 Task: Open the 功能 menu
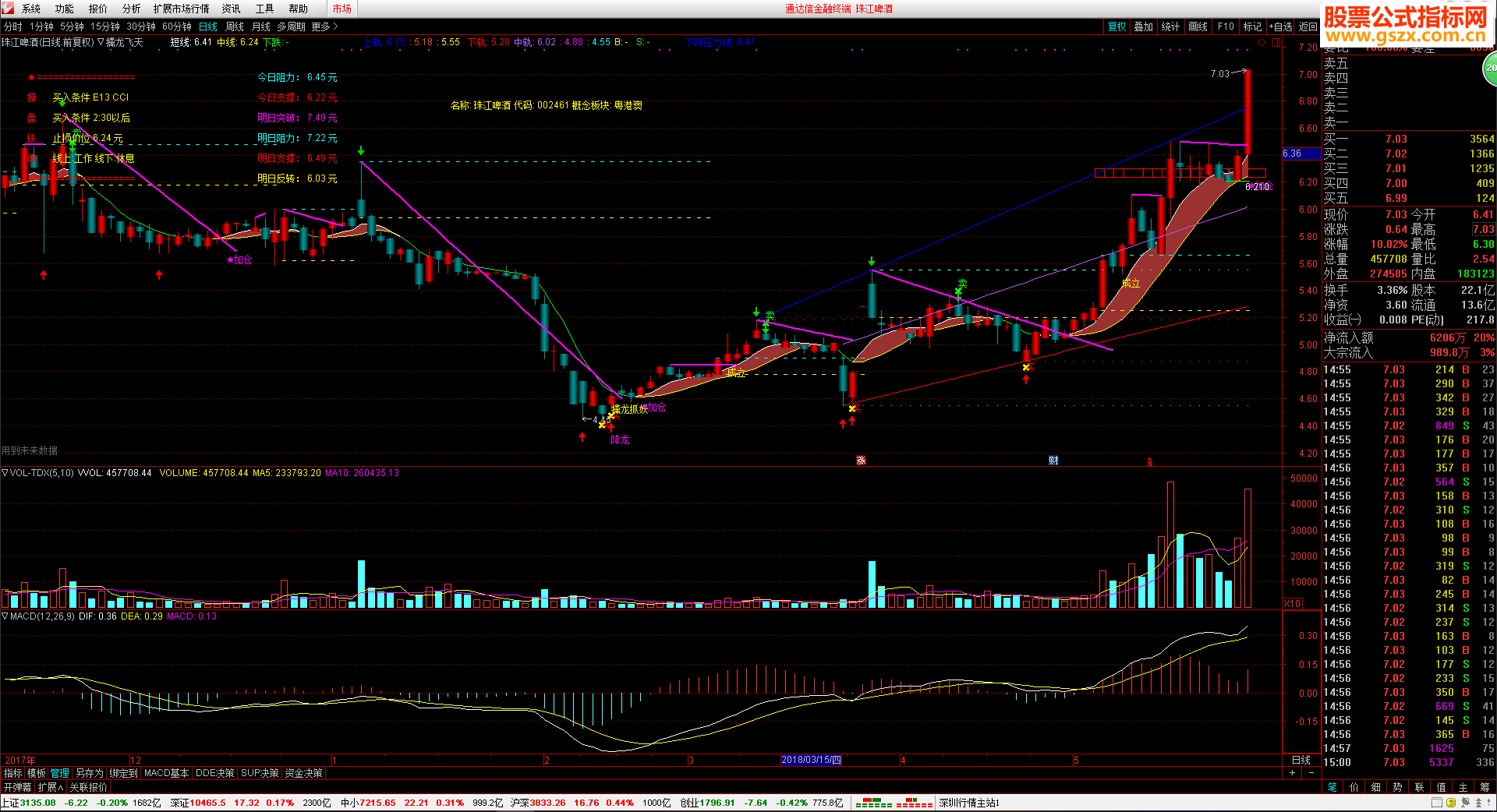(65, 9)
